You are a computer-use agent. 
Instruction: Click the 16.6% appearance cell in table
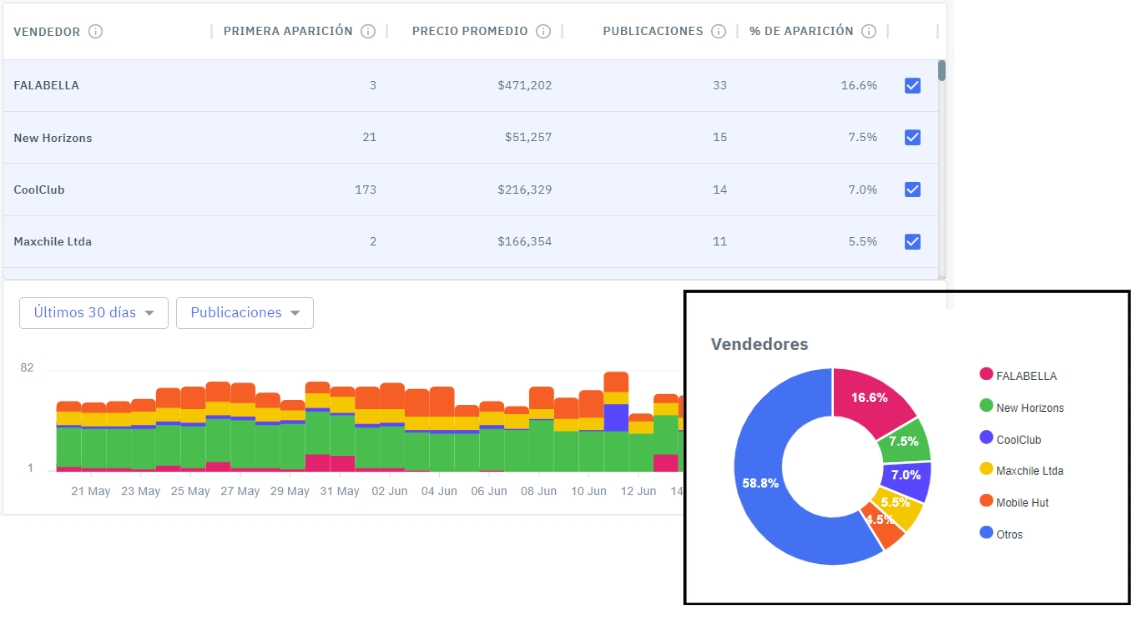coord(859,85)
